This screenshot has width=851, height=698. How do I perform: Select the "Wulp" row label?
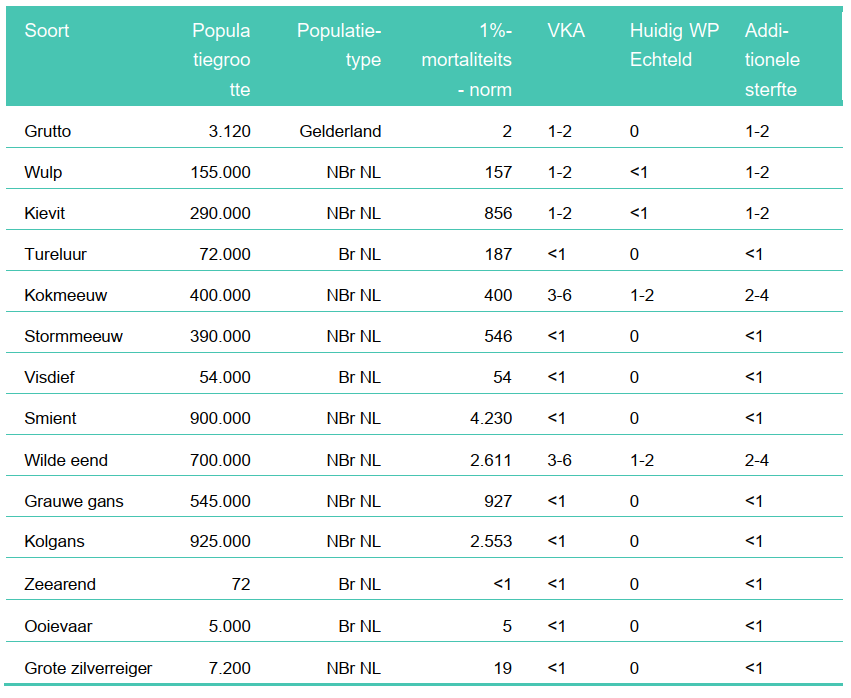[x=43, y=172]
